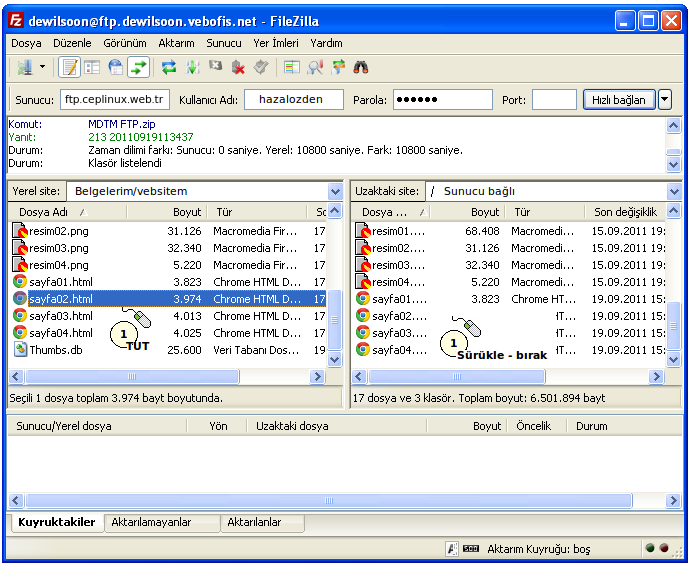Click local file list scroll up arrow
The image size is (692, 564).
335,211
